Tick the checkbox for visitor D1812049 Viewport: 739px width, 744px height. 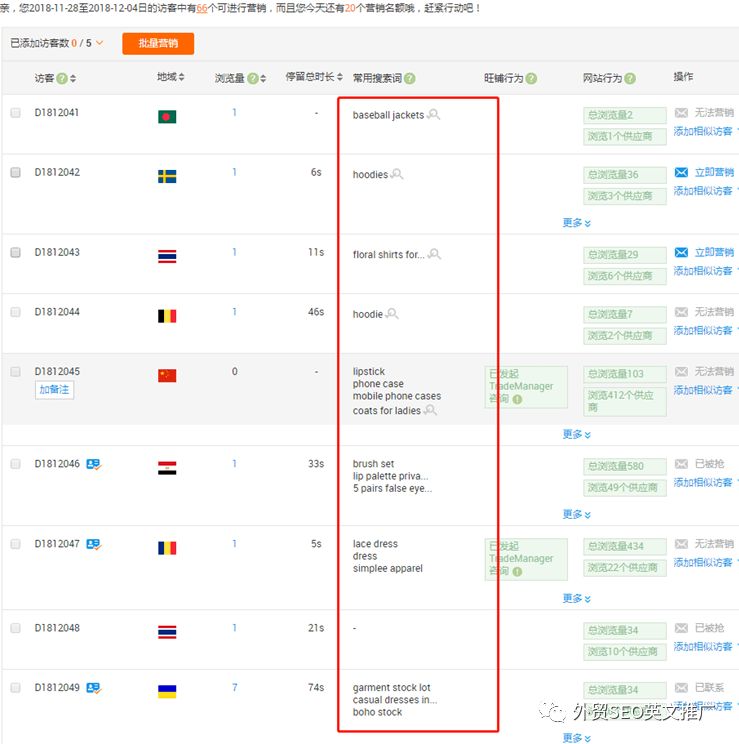click(x=16, y=688)
